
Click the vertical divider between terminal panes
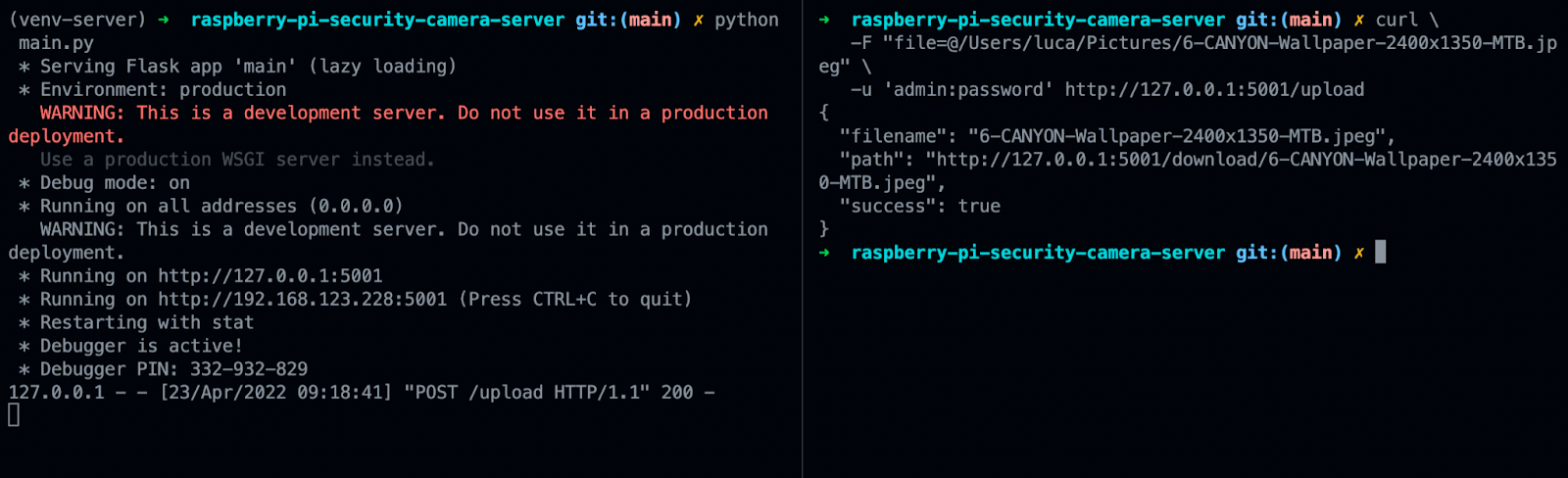(803, 239)
